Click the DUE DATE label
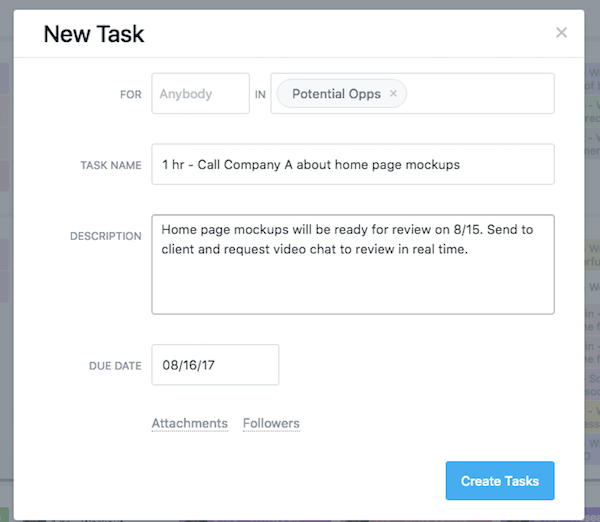 coord(115,366)
